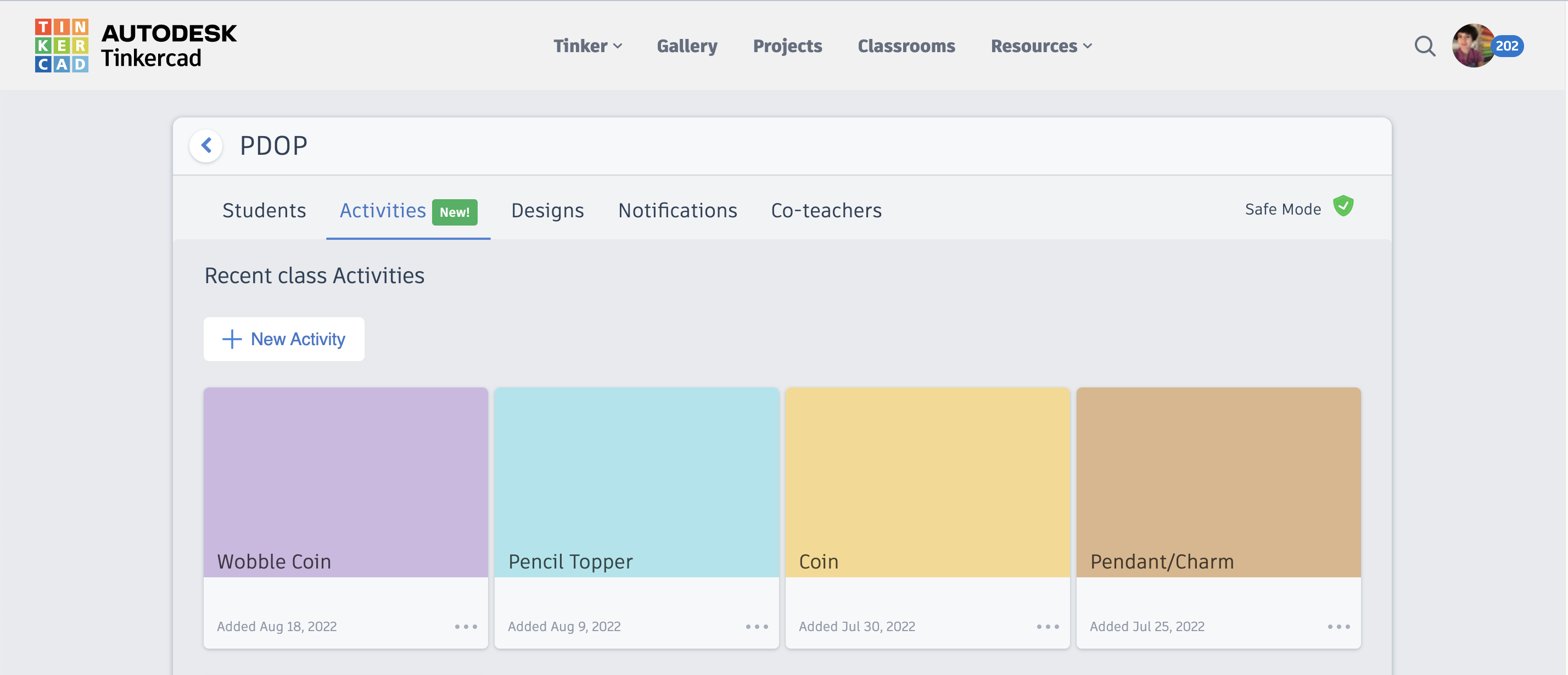Expand the Tinker dropdown menu
1568x675 pixels.
[x=587, y=46]
